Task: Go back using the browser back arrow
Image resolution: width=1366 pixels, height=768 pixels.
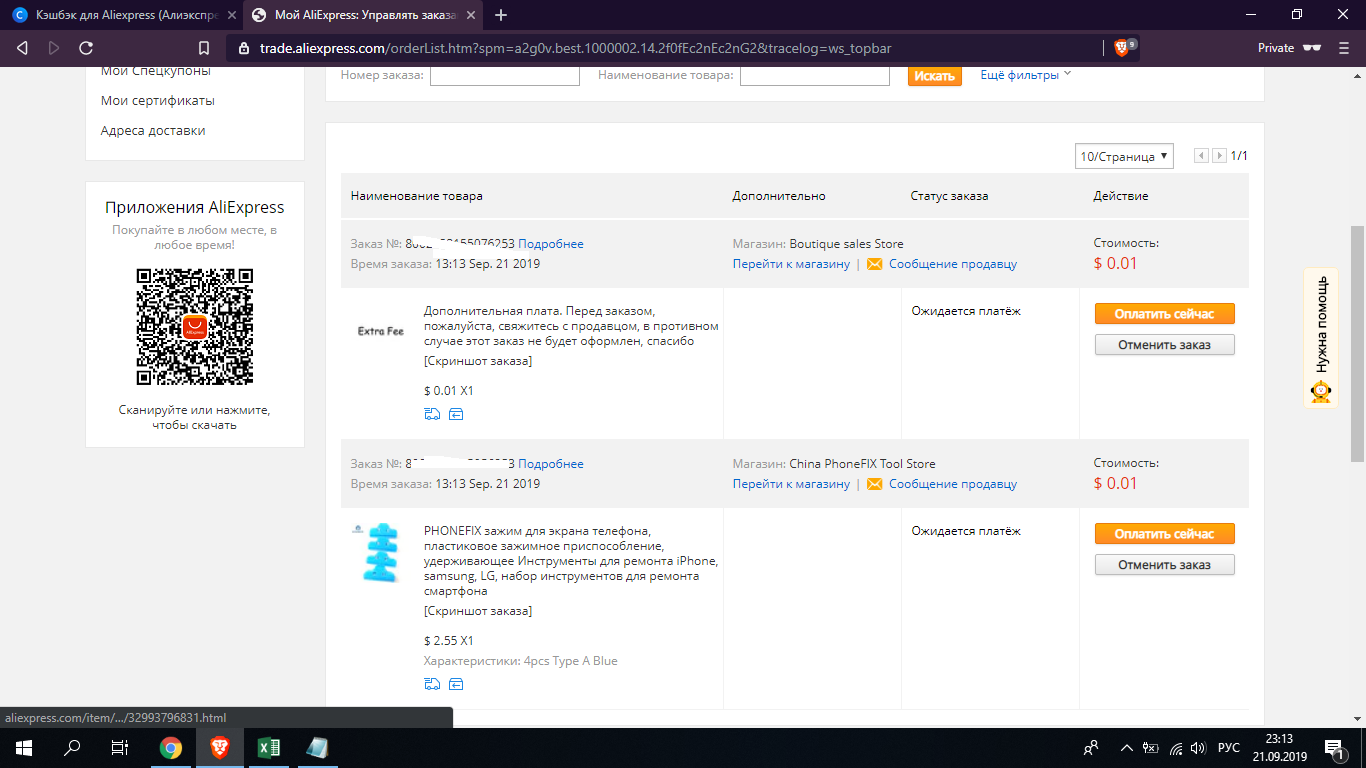Action: [x=23, y=48]
